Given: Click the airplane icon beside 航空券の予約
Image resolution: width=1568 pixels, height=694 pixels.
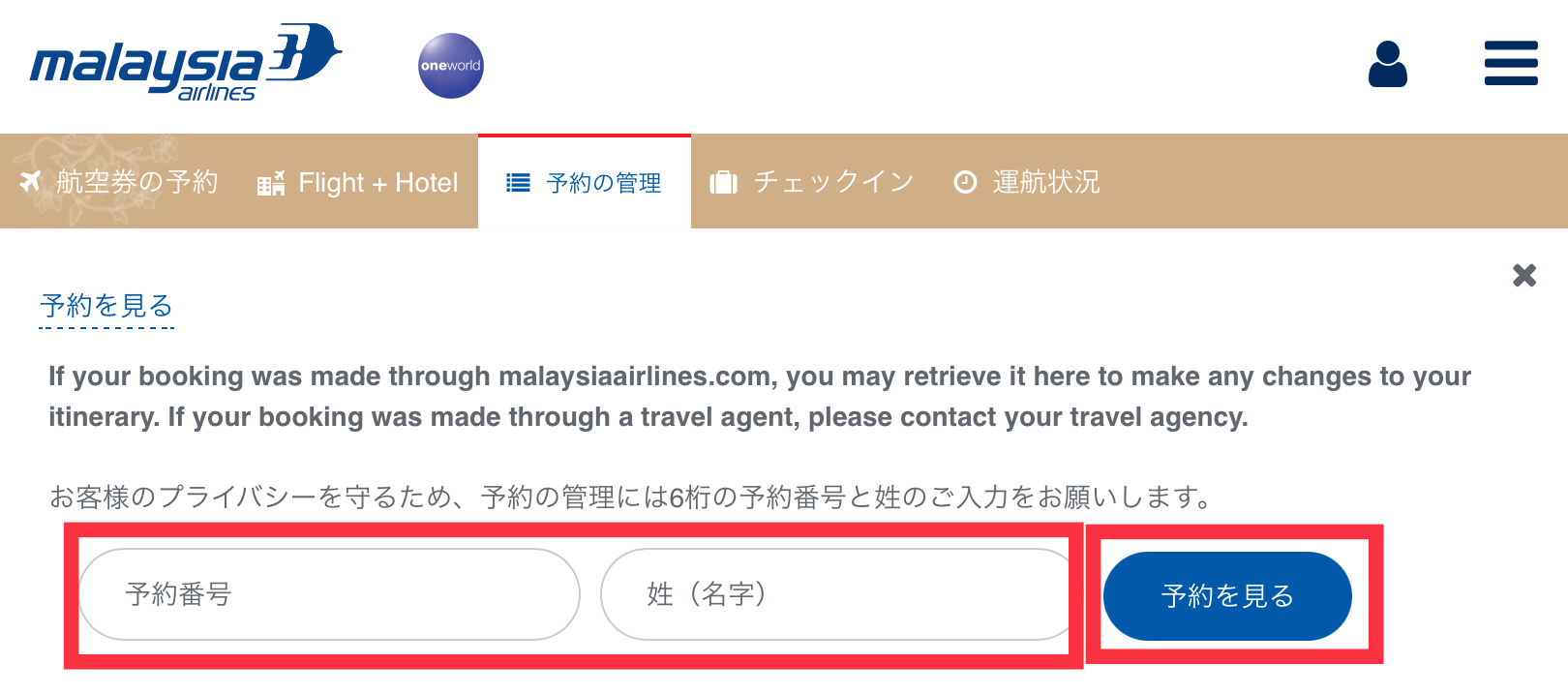Looking at the screenshot, I should click(31, 181).
